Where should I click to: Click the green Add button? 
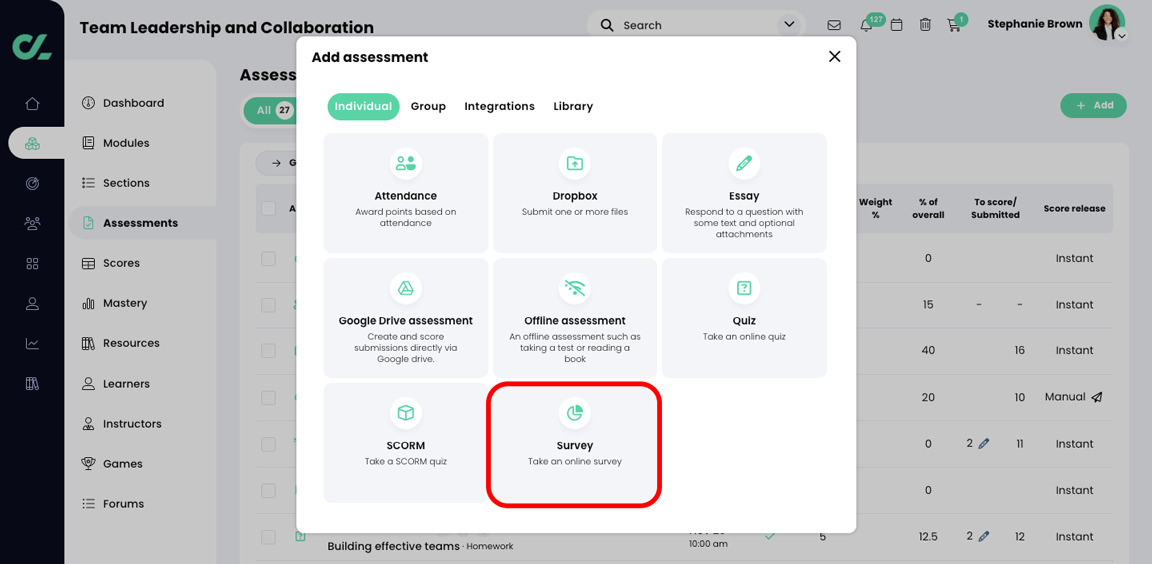click(1094, 105)
